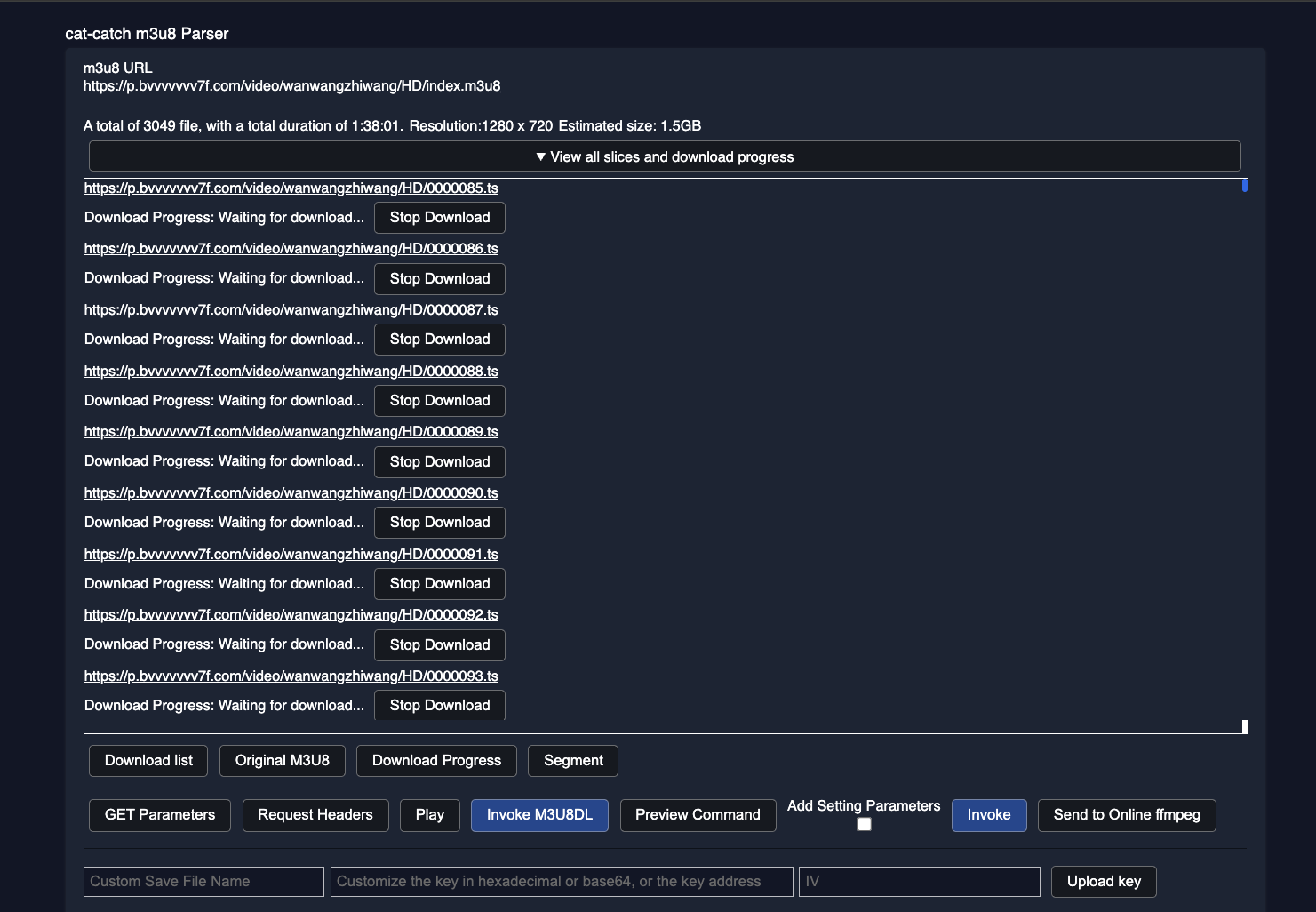Click Preview Command
The image size is (1316, 912).
tap(698, 815)
